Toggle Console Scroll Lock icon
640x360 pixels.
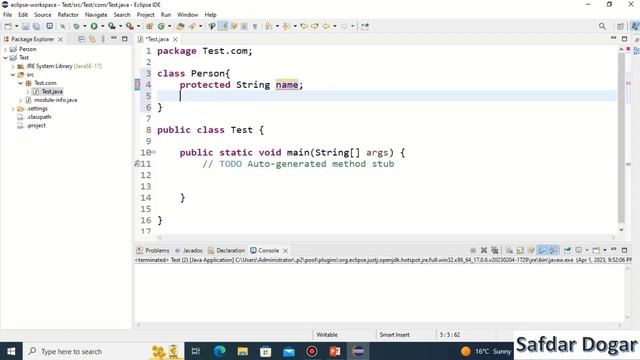[x=520, y=250]
